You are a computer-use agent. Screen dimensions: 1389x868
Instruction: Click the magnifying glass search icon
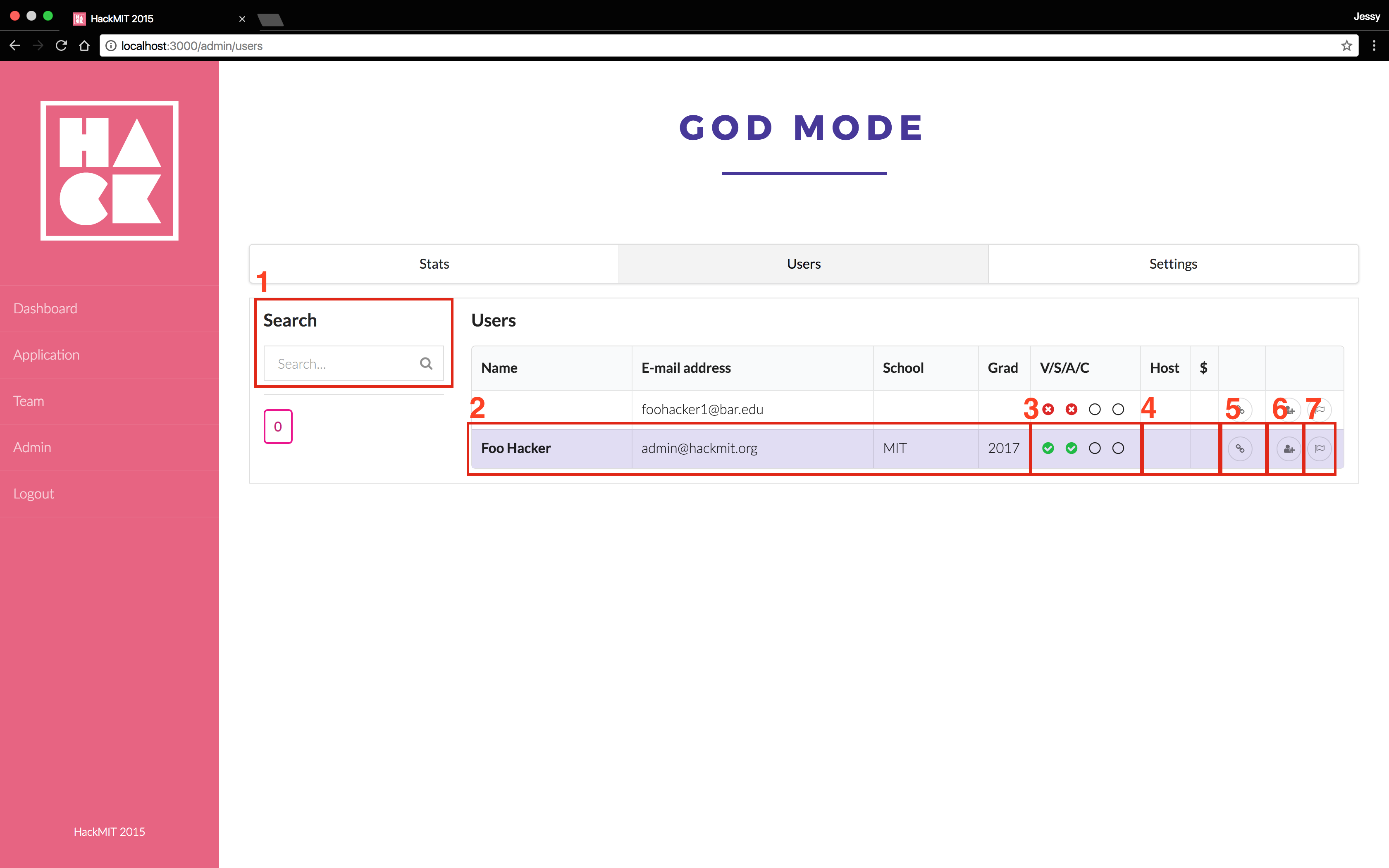click(x=426, y=363)
